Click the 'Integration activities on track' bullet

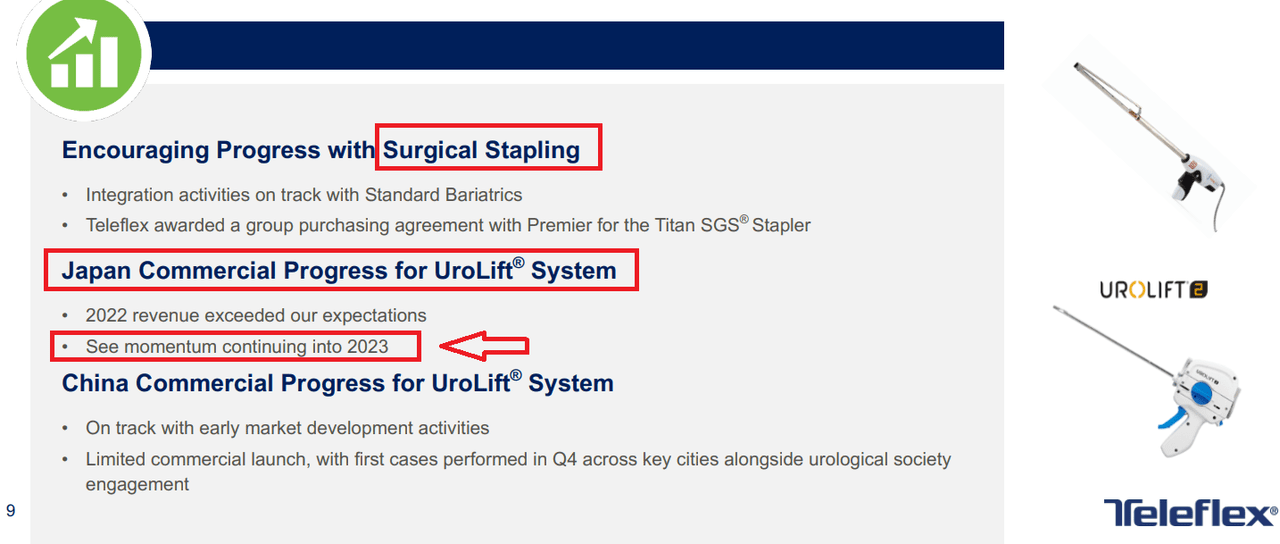pyautogui.click(x=304, y=194)
